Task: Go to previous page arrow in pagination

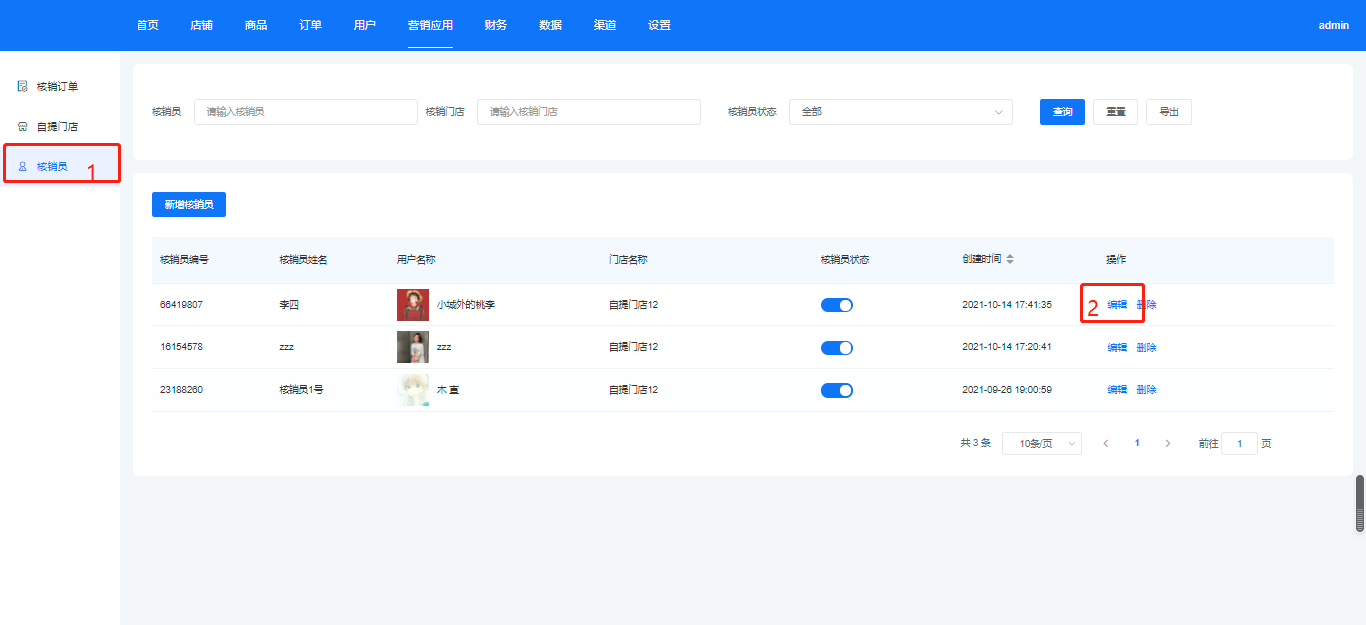Action: click(1106, 443)
